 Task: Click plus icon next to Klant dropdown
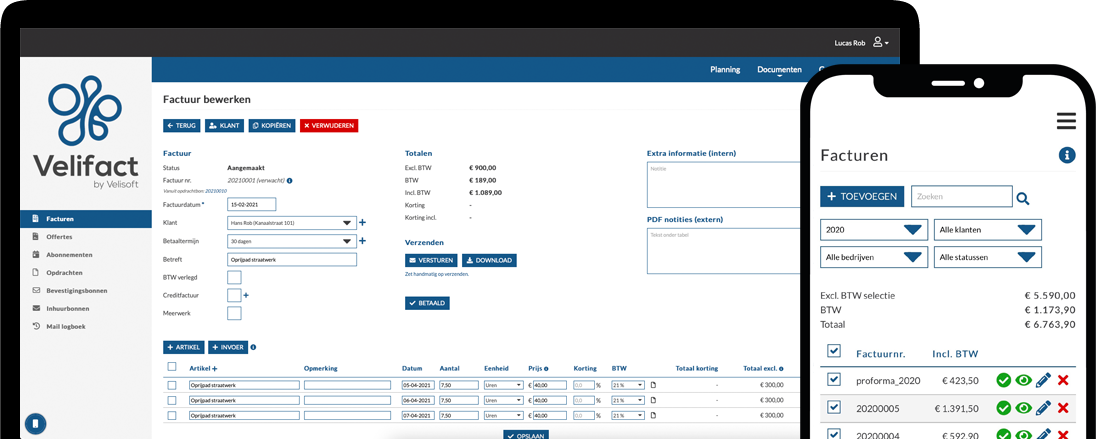click(362, 223)
